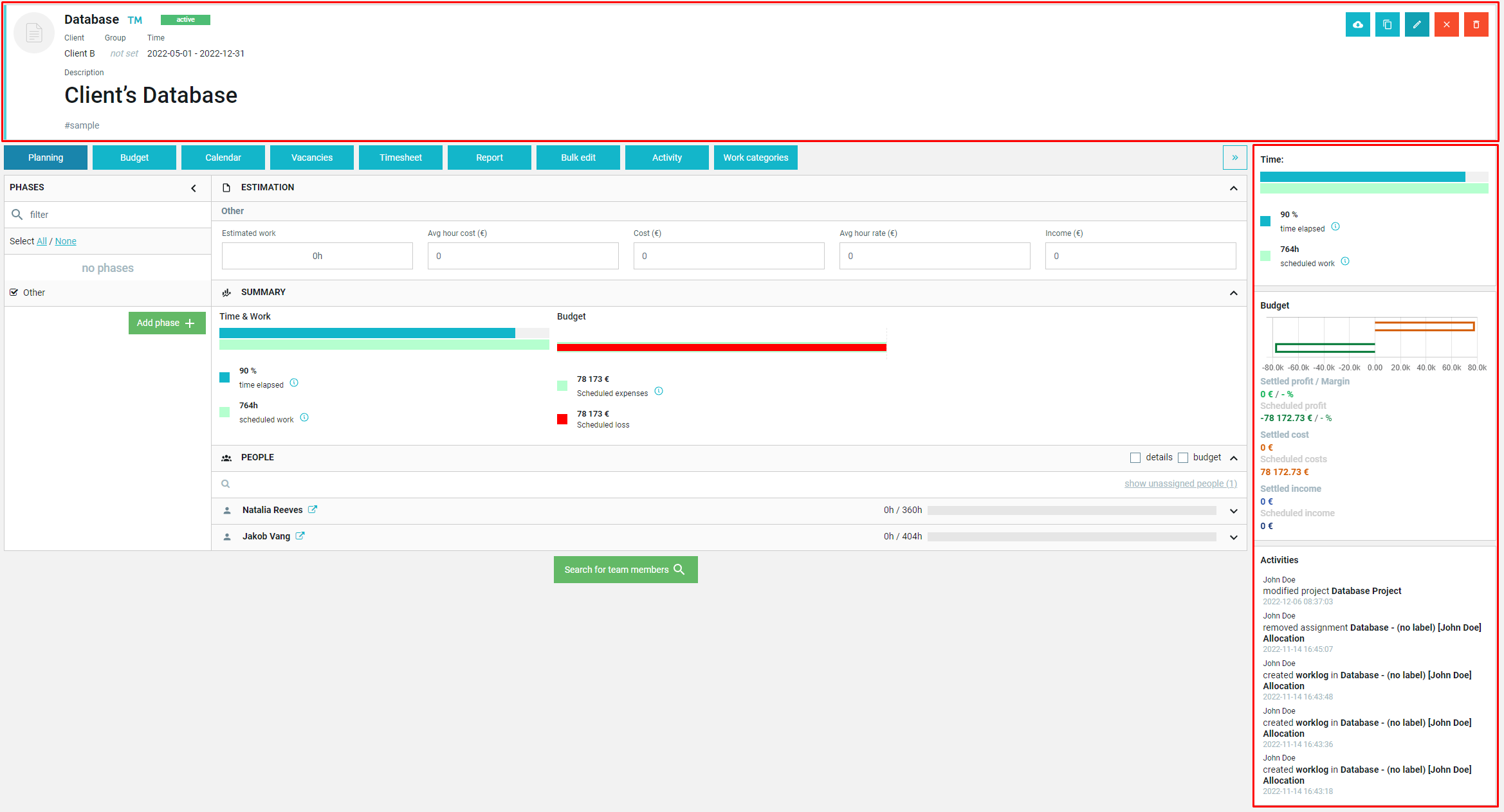Click the person icon beside Natalia Reeves

point(227,510)
